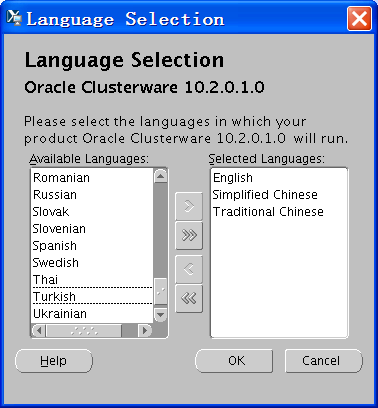Click the list scroll down arrow
378x408 pixels.
[161, 315]
